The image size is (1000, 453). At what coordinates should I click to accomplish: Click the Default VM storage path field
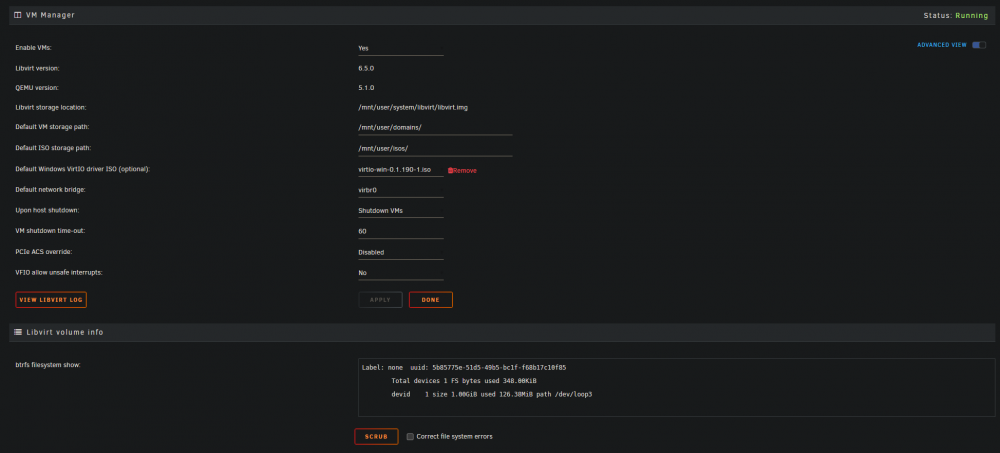click(x=435, y=128)
